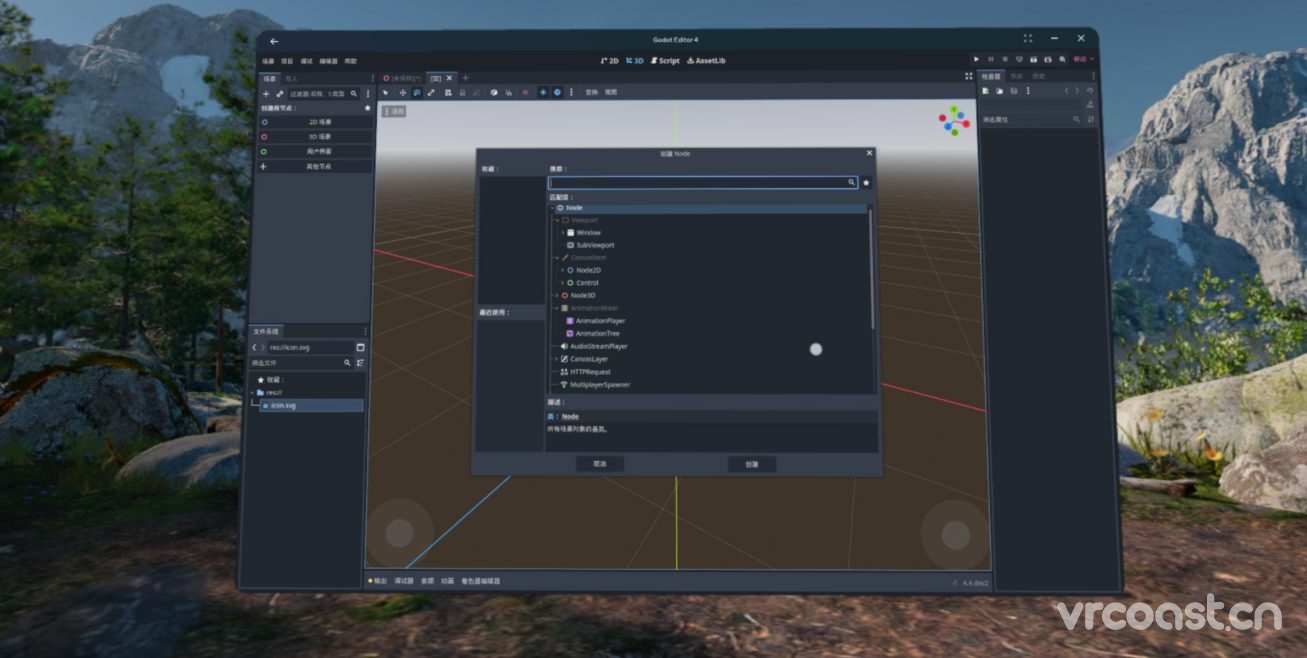Click the Cancel button in the dialog
Image resolution: width=1307 pixels, height=658 pixels.
coord(600,464)
